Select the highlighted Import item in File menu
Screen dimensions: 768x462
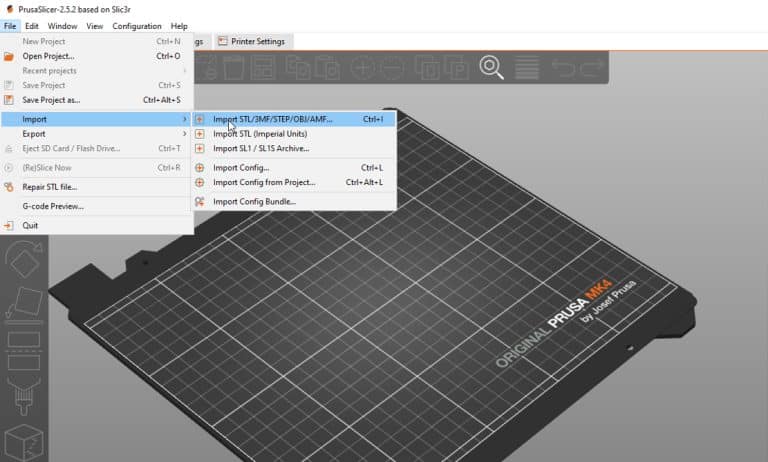pyautogui.click(x=96, y=119)
